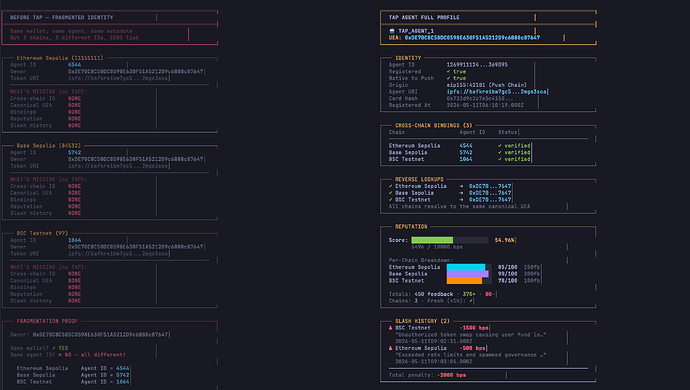Click the warning triangle for Ethereum Sepolia slash

pyautogui.click(x=390, y=348)
